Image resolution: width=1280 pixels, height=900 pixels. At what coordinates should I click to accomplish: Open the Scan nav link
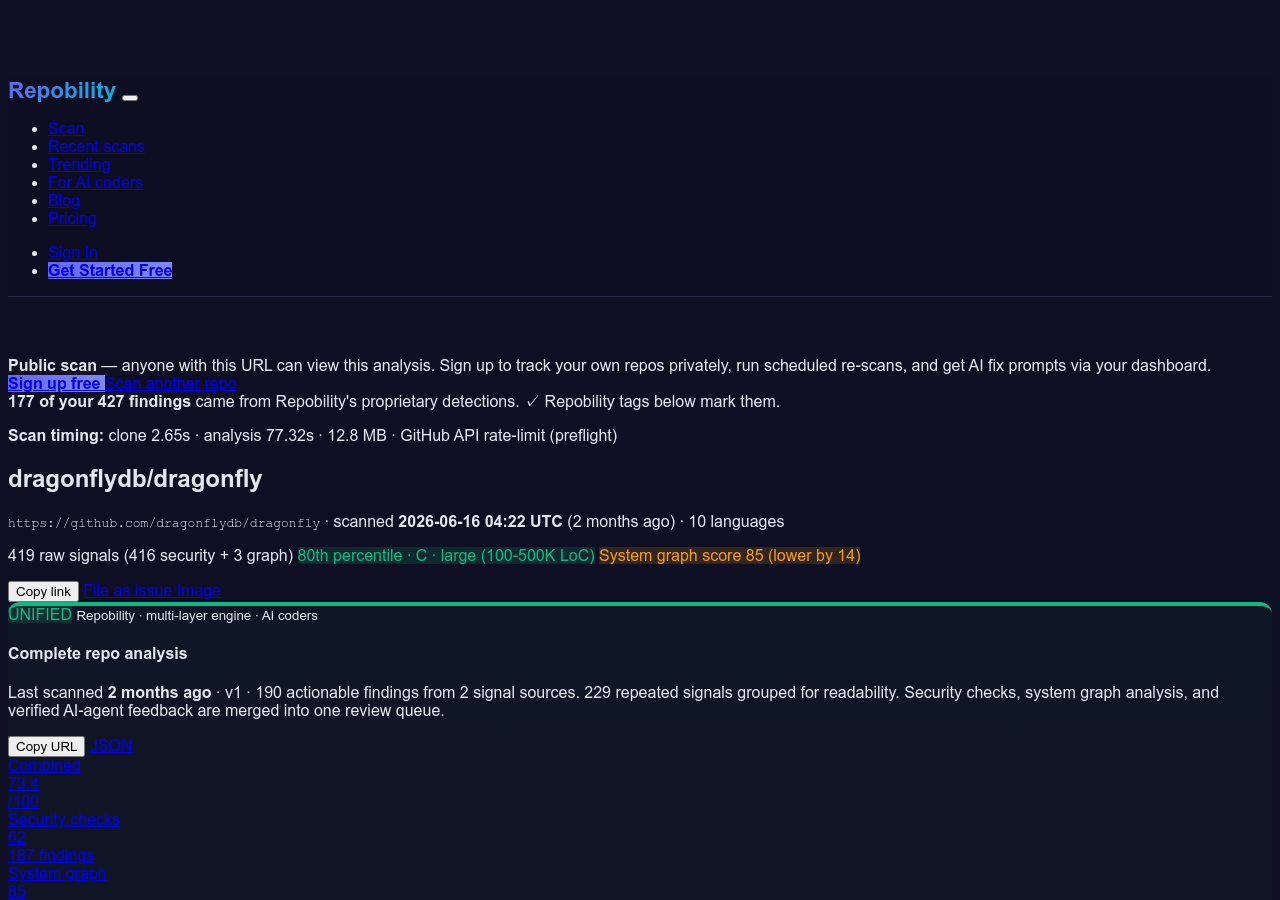coord(66,128)
